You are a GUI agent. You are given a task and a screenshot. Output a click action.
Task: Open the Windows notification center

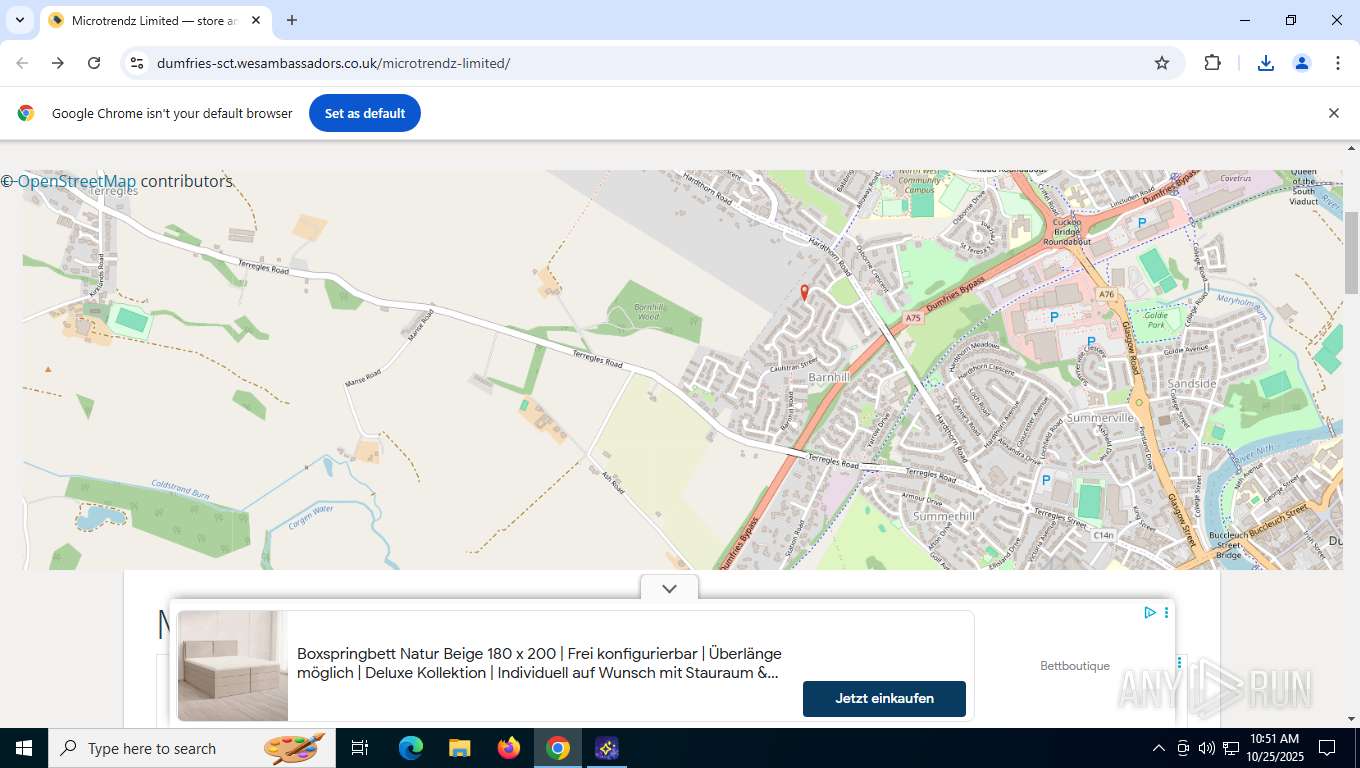(x=1327, y=748)
